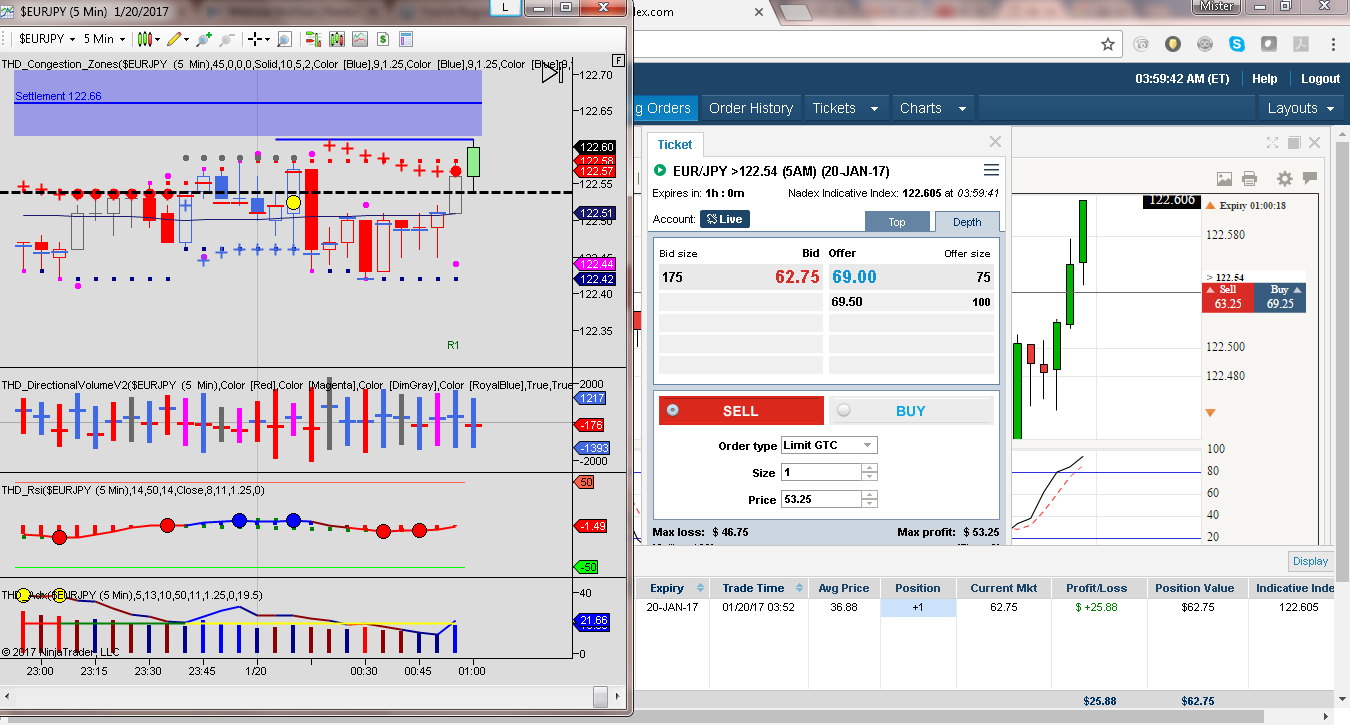Viewport: 1350px width, 725px height.
Task: Select the crosshair cursor tool
Action: pyautogui.click(x=255, y=39)
